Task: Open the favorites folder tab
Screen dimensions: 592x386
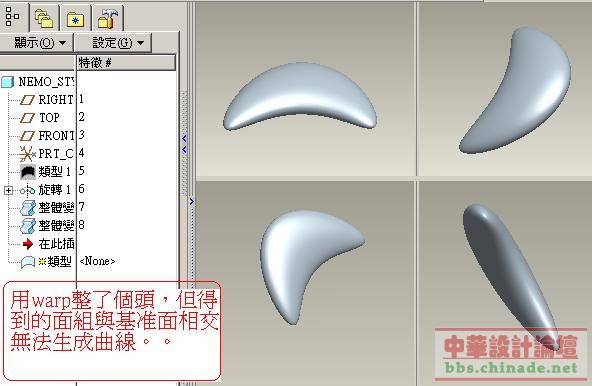Action: [x=76, y=19]
